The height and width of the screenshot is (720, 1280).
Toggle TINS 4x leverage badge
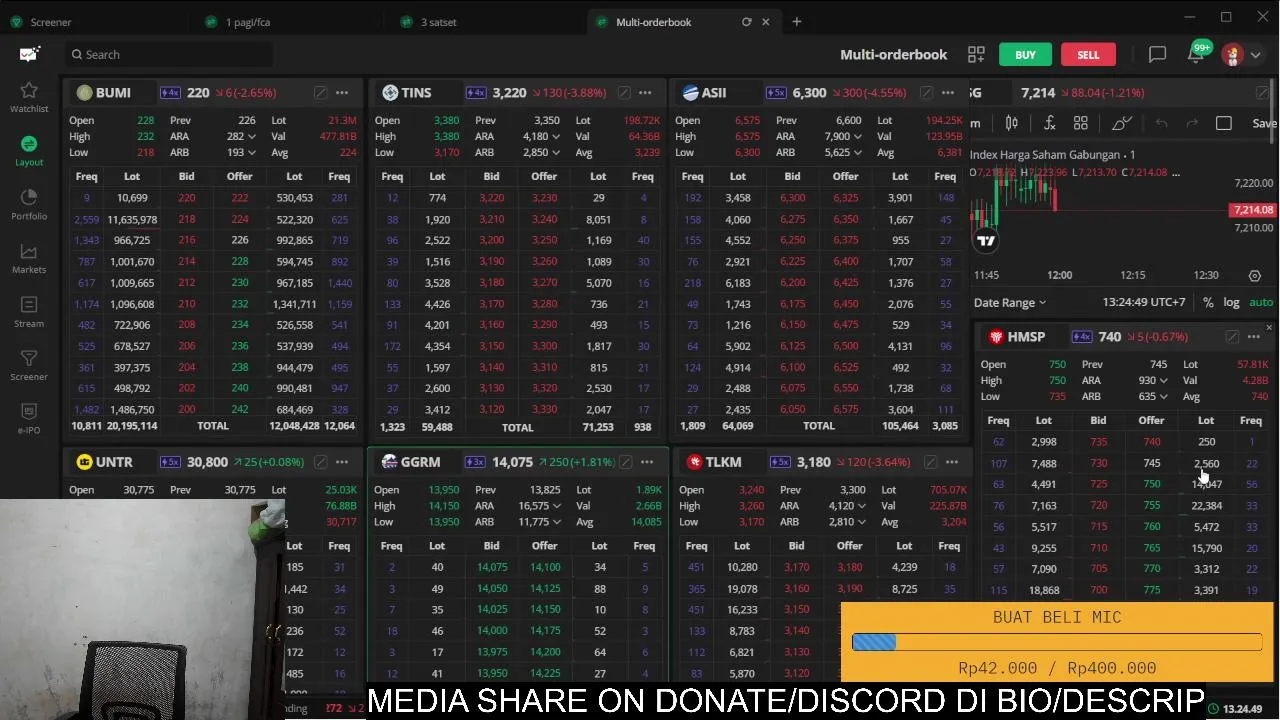475,93
